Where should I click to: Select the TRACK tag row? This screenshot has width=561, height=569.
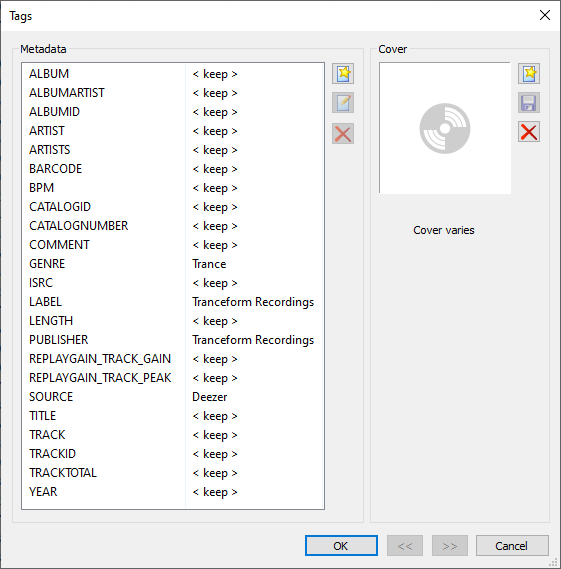173,435
